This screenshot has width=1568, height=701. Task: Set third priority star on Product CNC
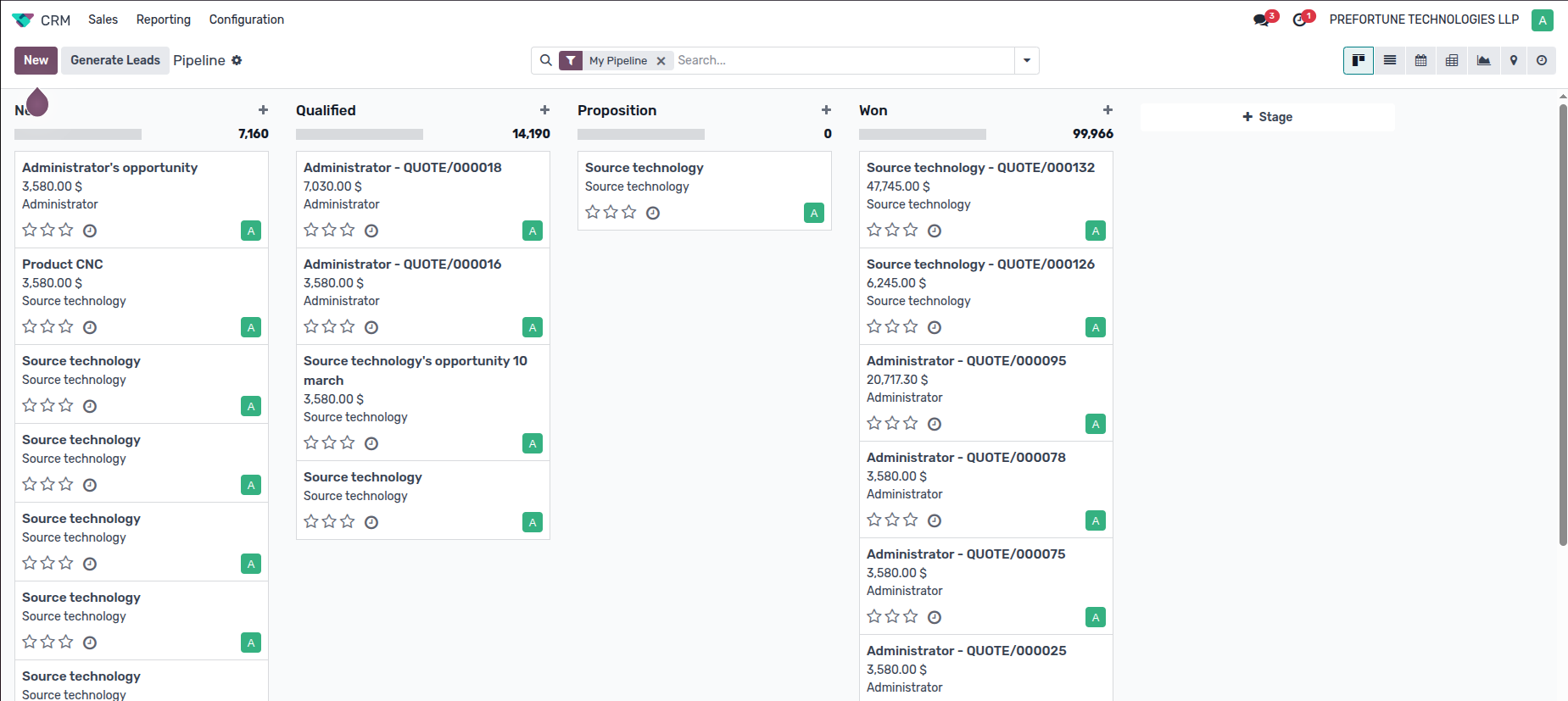(x=66, y=326)
